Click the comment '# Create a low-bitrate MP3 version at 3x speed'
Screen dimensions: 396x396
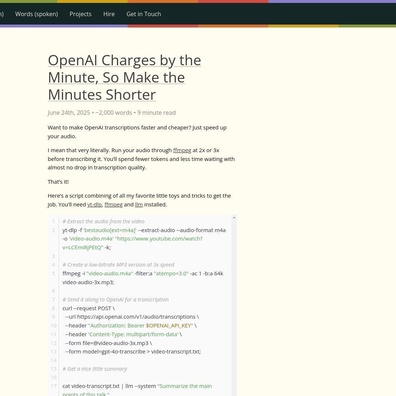[x=118, y=265]
